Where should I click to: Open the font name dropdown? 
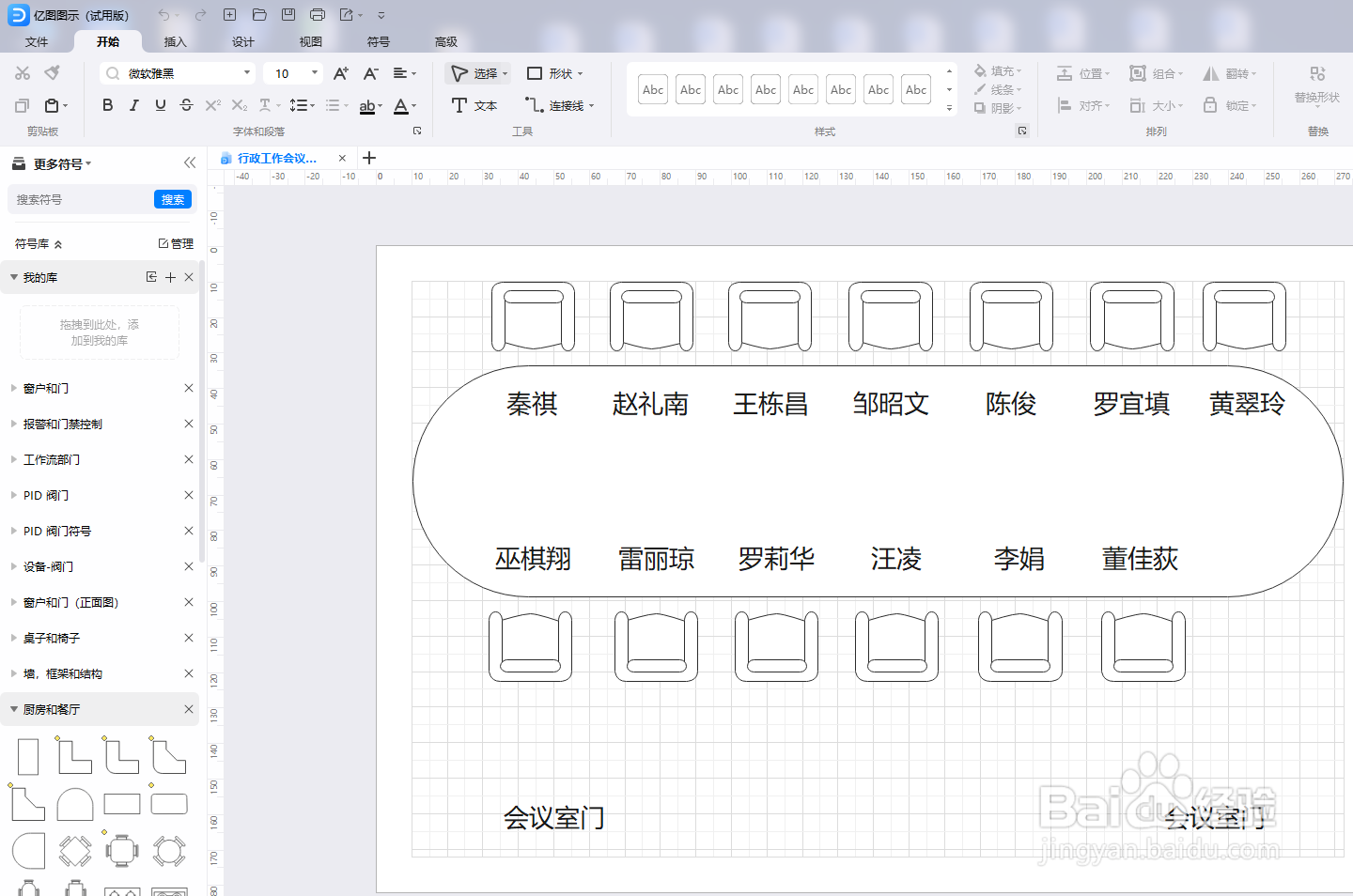[246, 72]
